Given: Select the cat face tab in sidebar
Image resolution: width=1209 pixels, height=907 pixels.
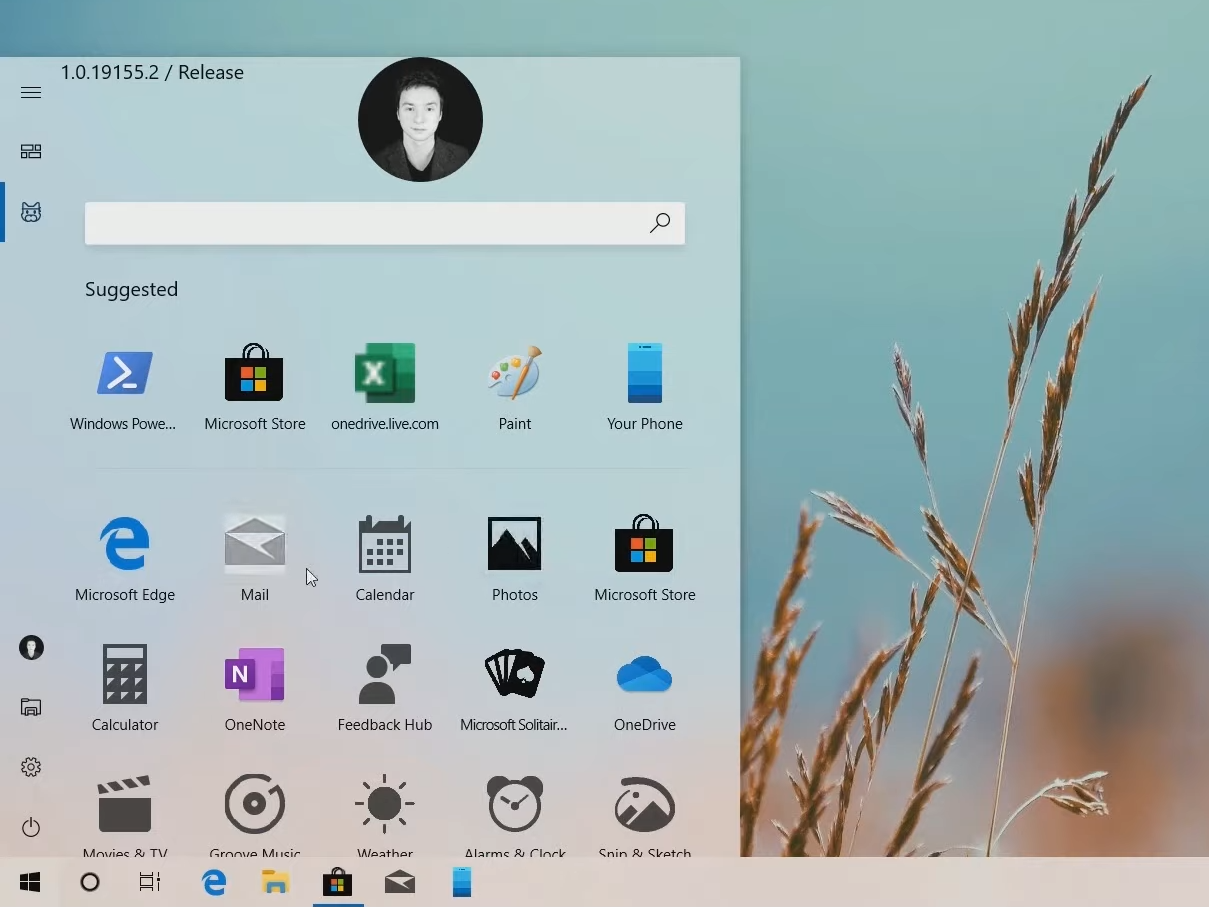Looking at the screenshot, I should pos(31,212).
